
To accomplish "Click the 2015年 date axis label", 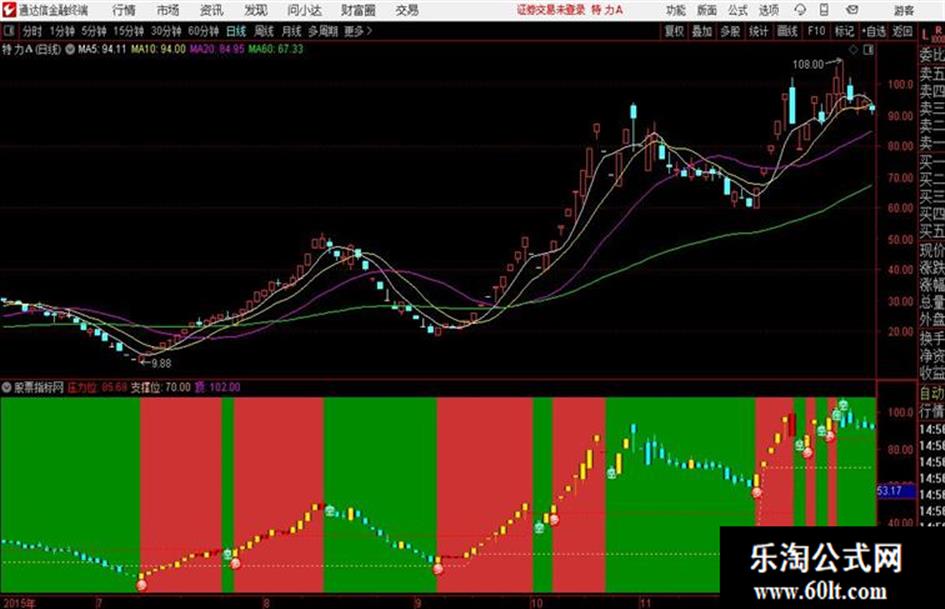I will point(19,603).
